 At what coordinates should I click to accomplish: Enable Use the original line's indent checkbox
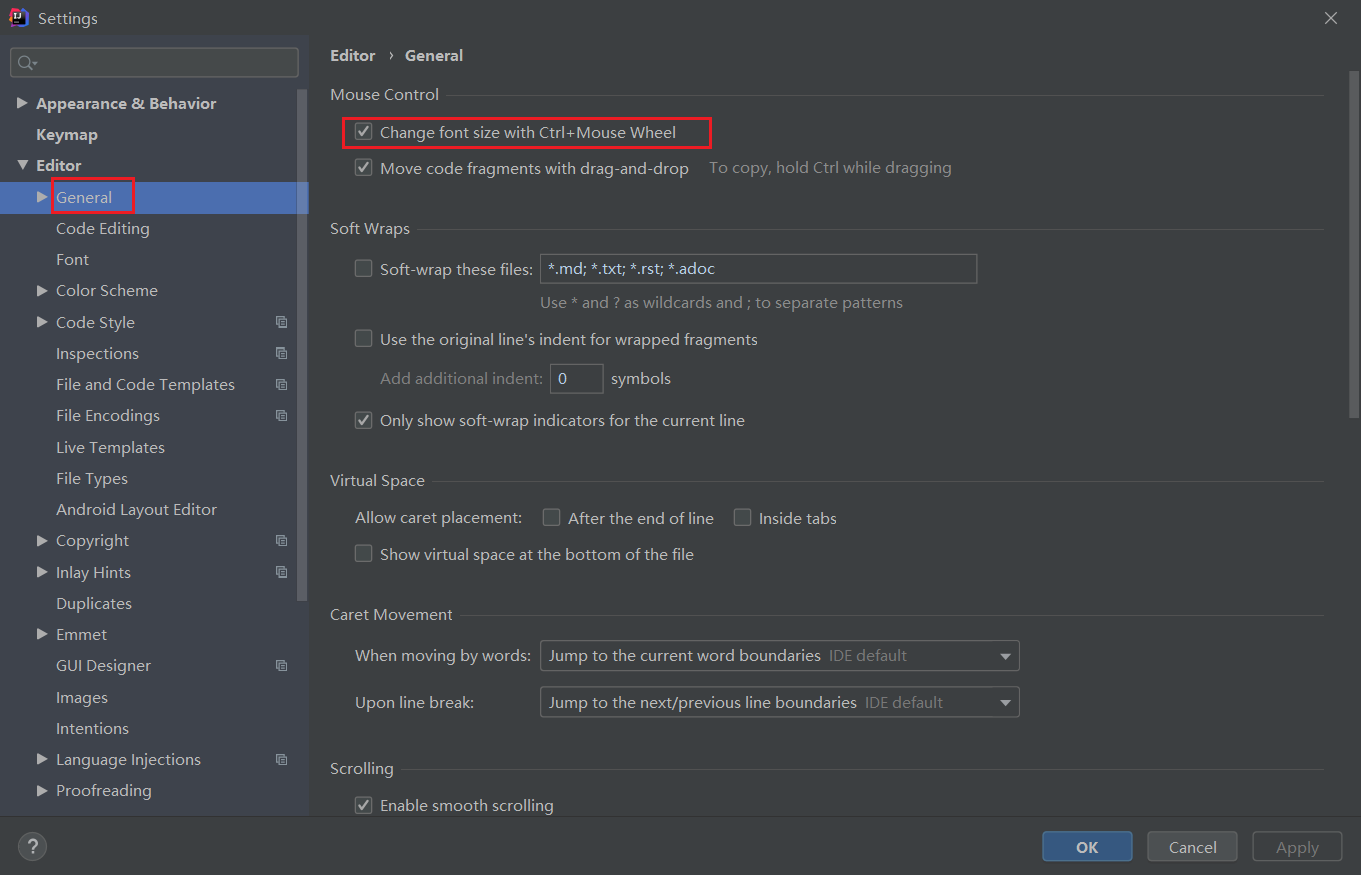pyautogui.click(x=364, y=339)
